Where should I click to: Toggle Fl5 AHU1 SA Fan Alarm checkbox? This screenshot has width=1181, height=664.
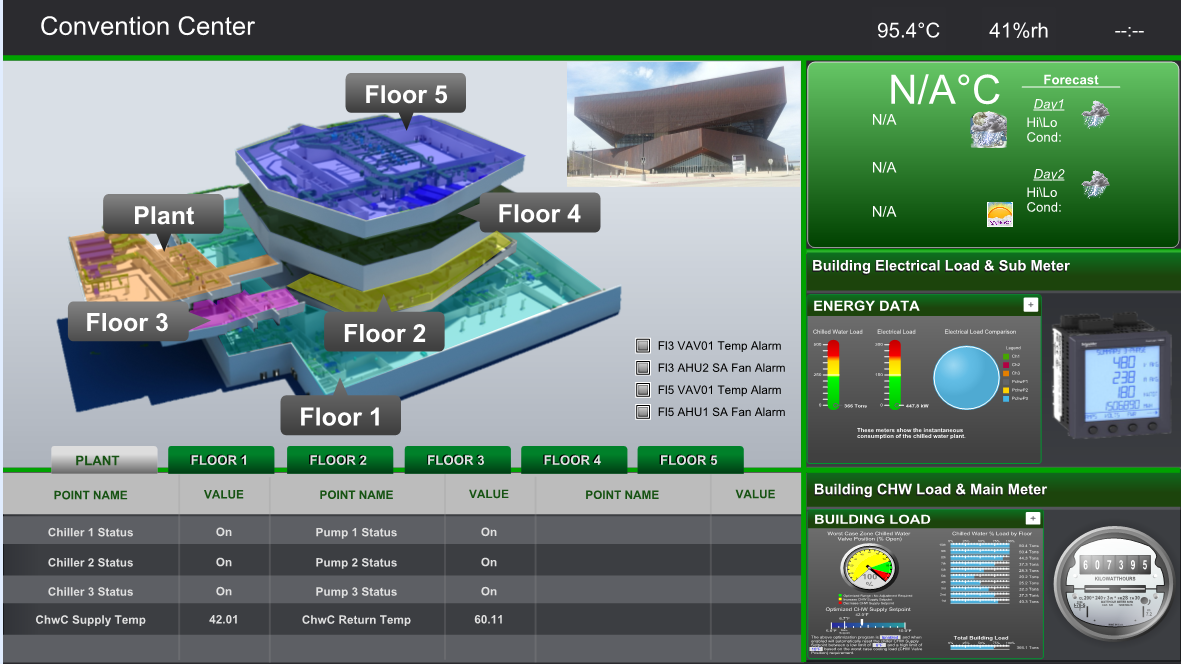pyautogui.click(x=643, y=412)
